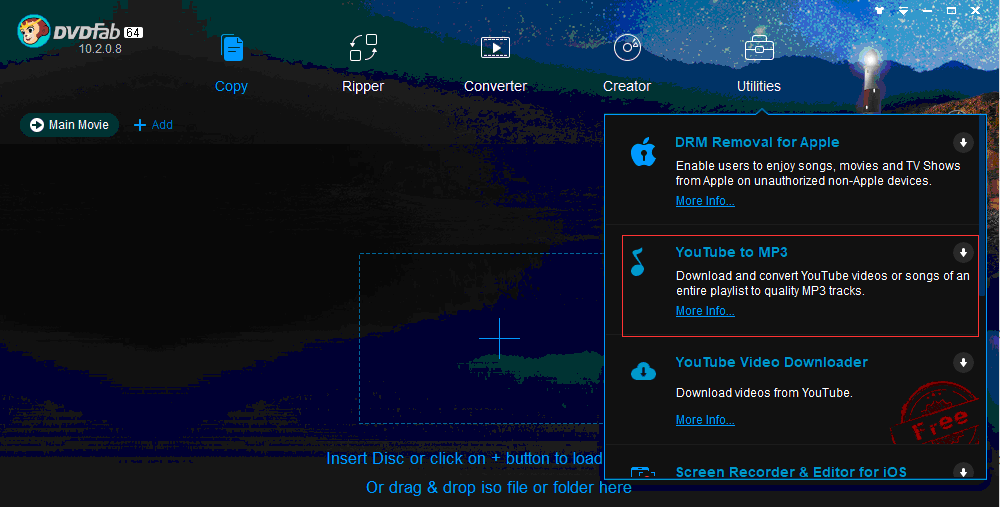The width and height of the screenshot is (1000, 507).
Task: Open the title bar dropdown menu arrow
Action: [904, 10]
